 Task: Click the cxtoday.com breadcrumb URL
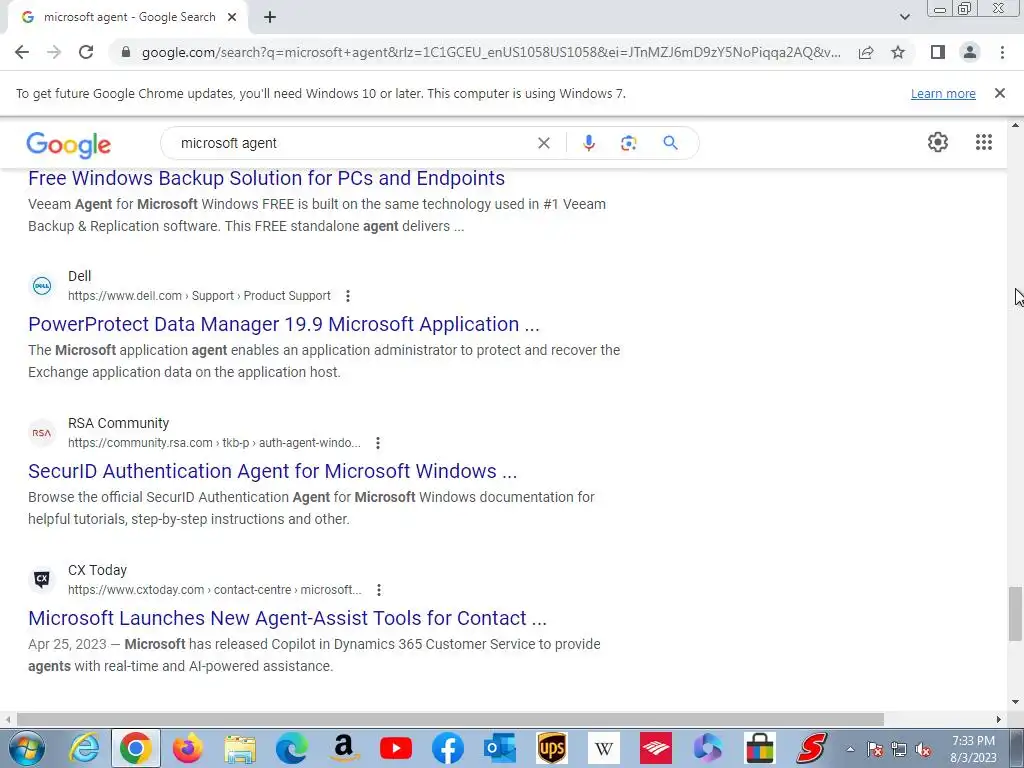(x=215, y=590)
